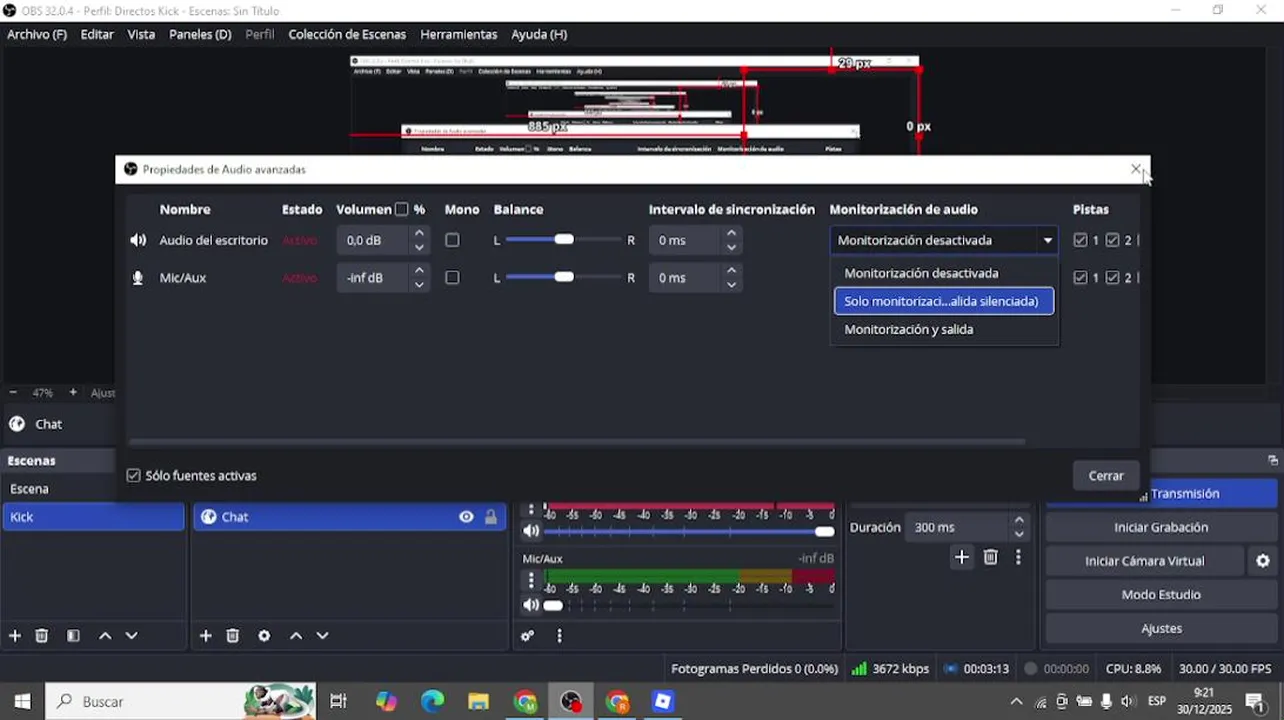
Task: Zoom out the preview with minus icon
Action: pos(13,393)
